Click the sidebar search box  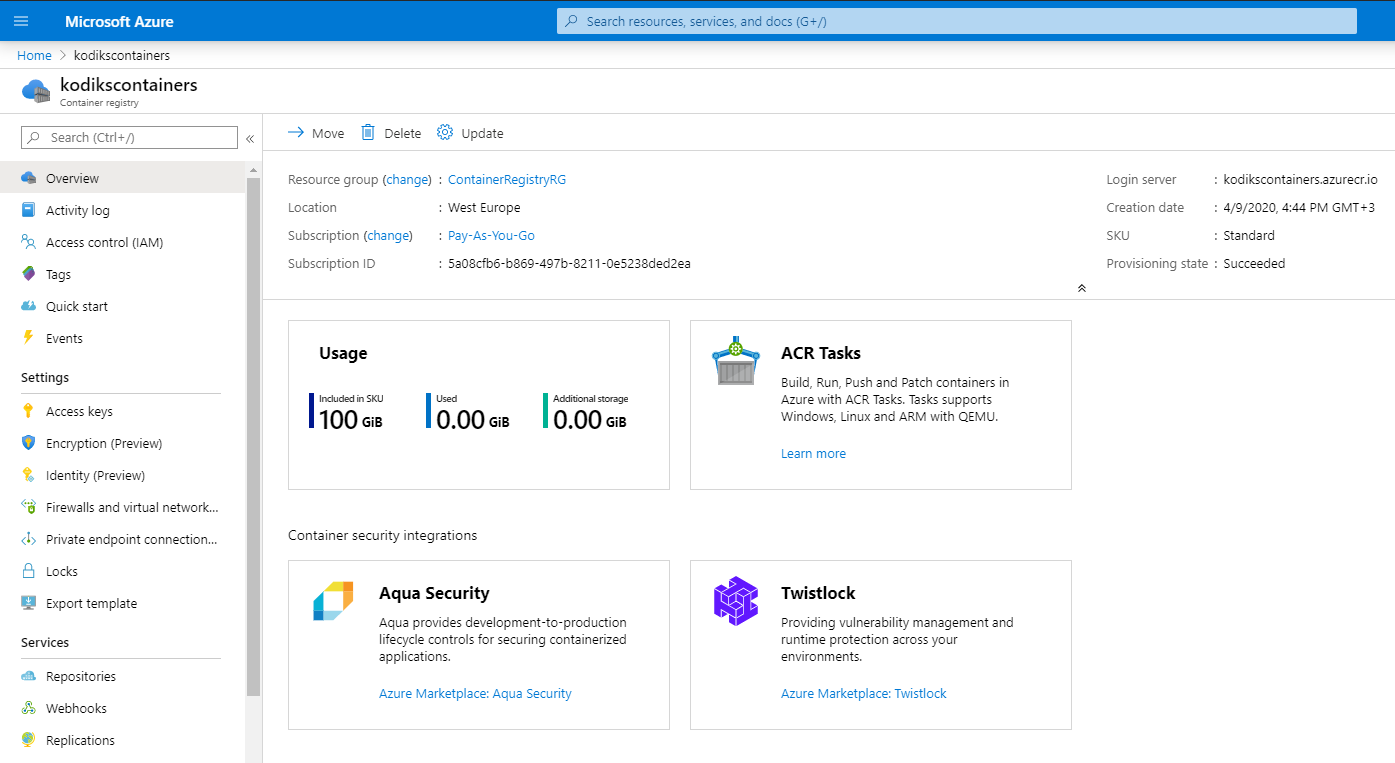[128, 137]
